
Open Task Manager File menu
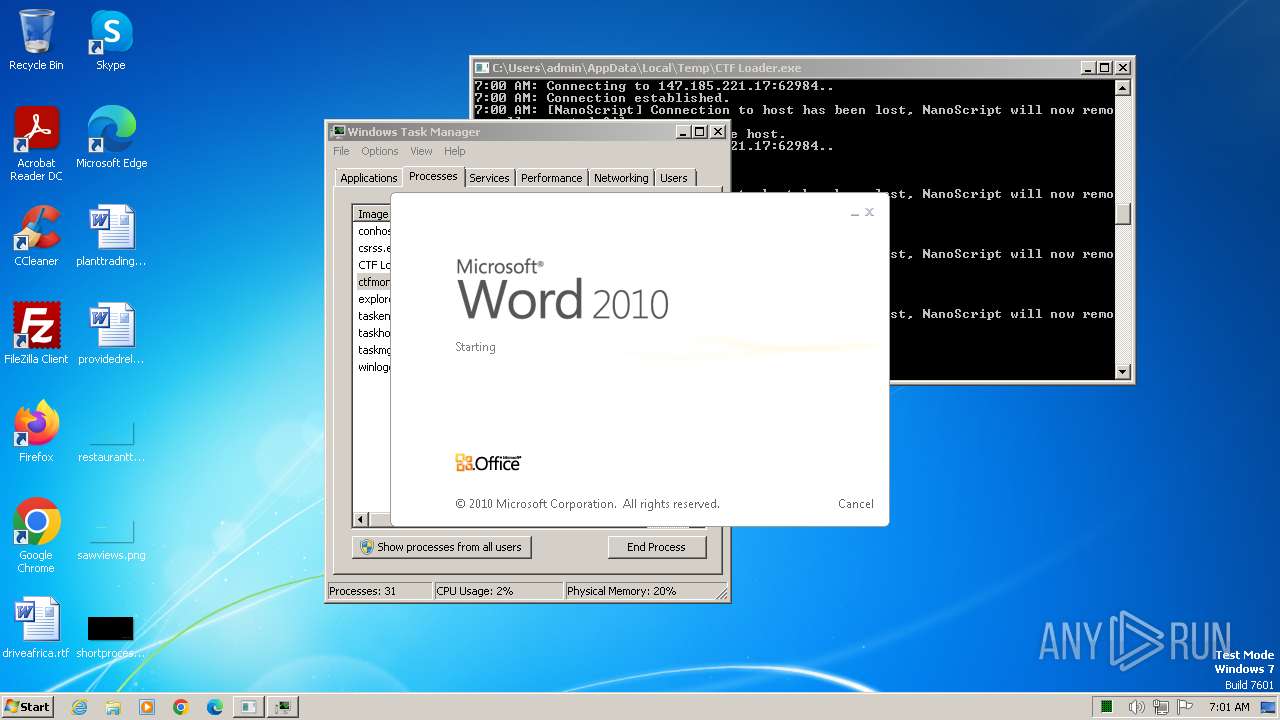(341, 151)
